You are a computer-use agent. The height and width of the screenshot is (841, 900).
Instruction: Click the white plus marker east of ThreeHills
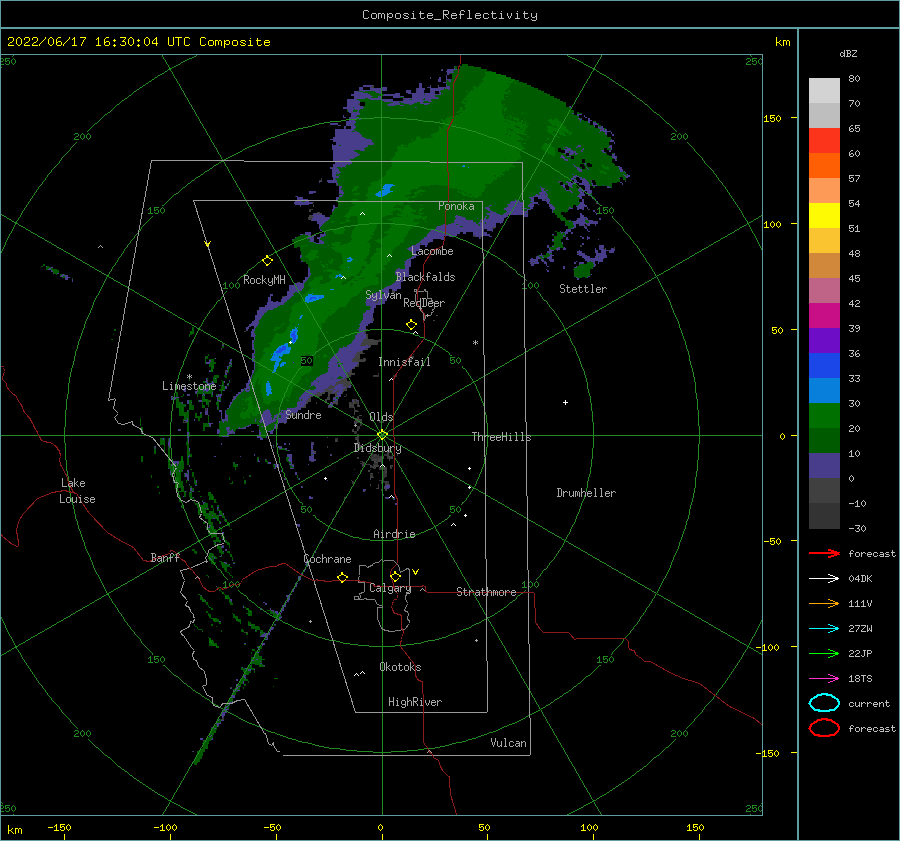click(x=565, y=402)
